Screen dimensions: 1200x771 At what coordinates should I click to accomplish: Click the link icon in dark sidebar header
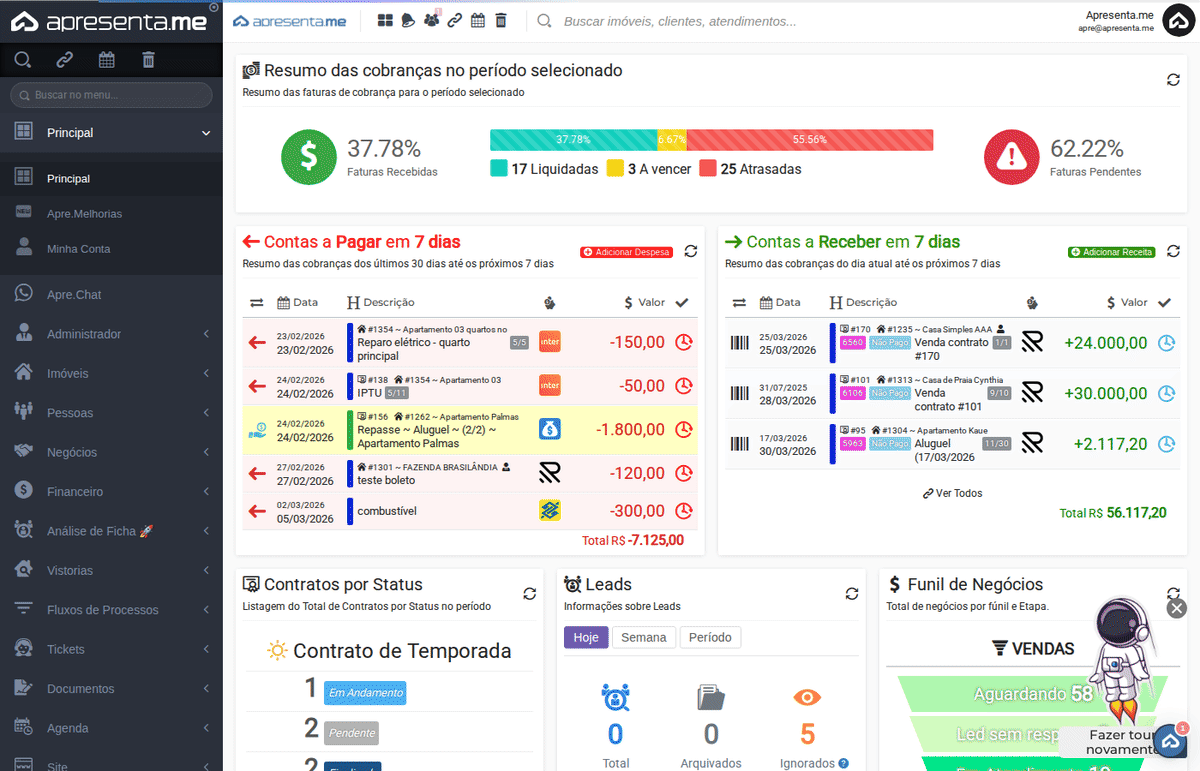coord(64,60)
